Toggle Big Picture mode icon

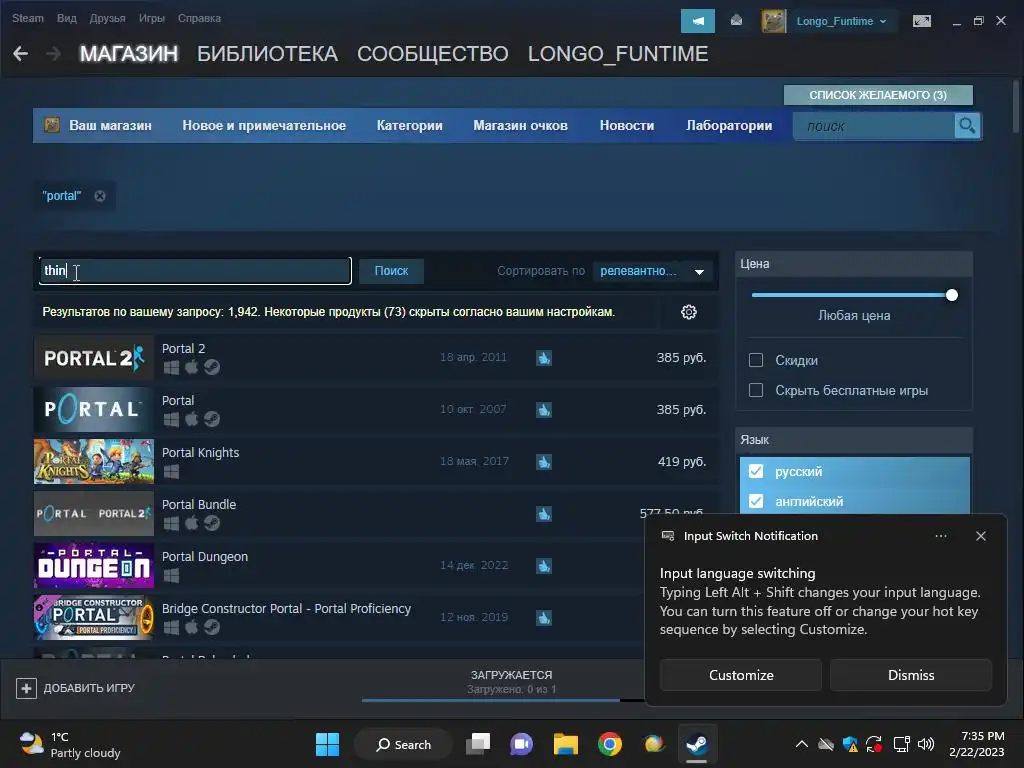[921, 21]
